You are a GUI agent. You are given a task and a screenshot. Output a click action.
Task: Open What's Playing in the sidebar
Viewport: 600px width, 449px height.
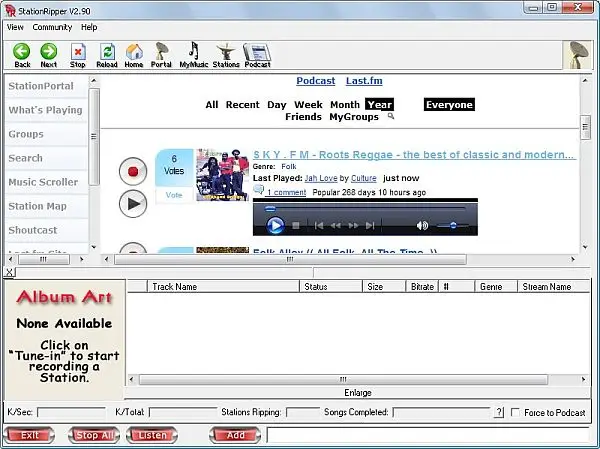click(x=47, y=110)
